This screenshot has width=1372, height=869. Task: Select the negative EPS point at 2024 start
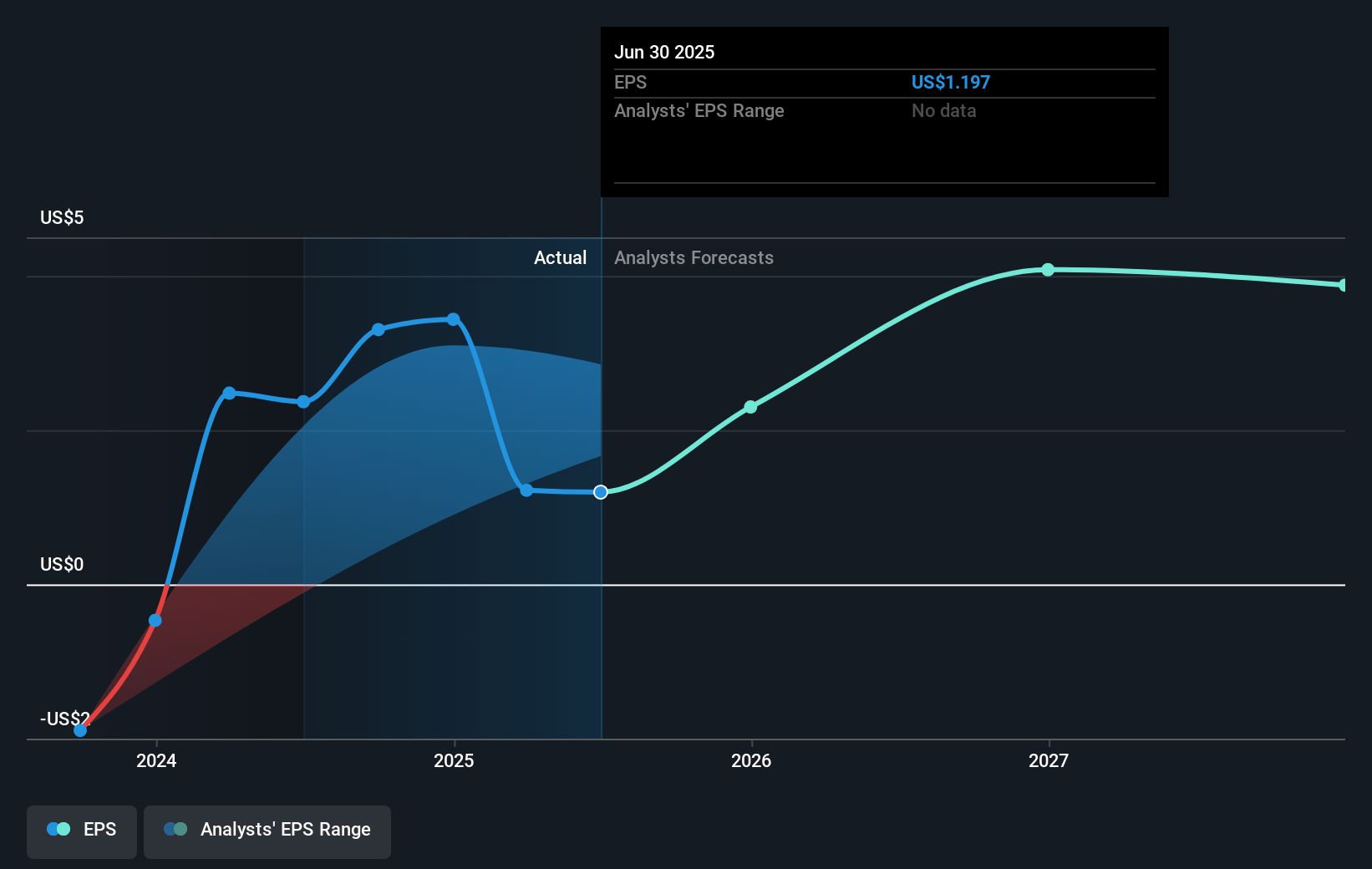pyautogui.click(x=155, y=620)
